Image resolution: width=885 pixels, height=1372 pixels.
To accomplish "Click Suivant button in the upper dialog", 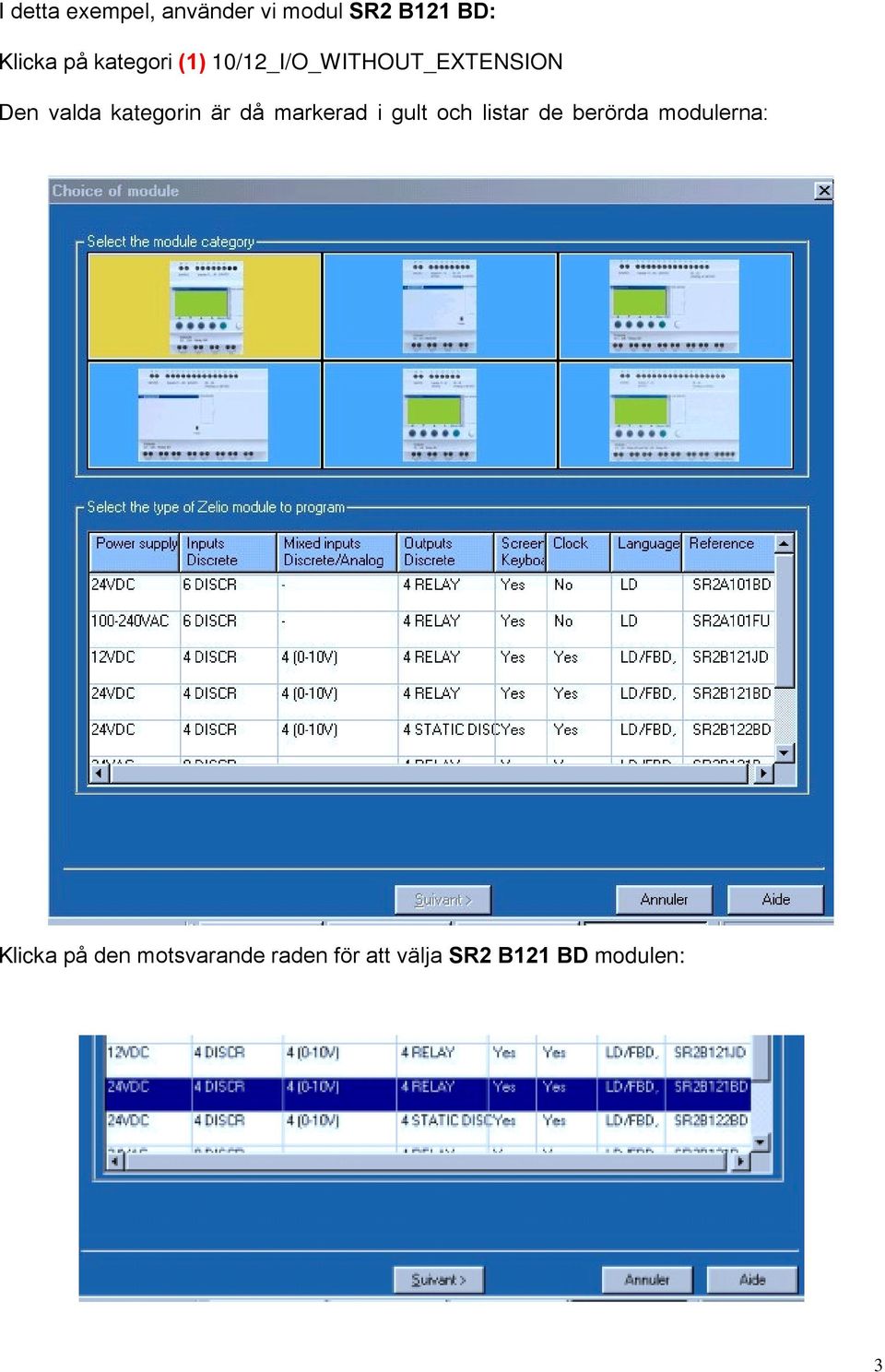I will (x=442, y=900).
